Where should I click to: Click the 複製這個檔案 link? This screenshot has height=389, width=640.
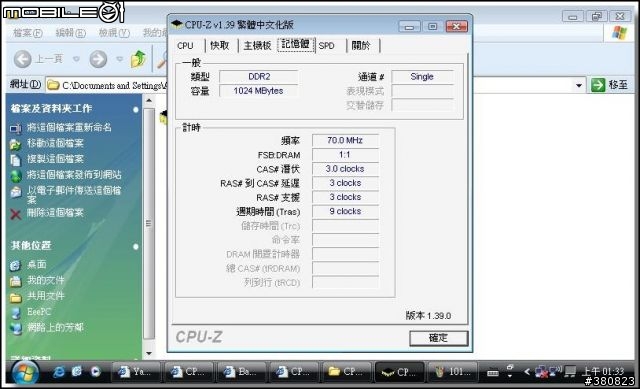pos(55,159)
